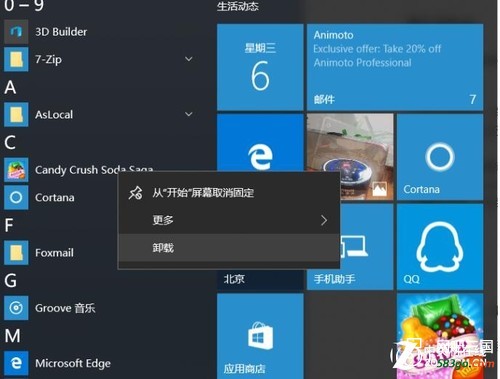Screen dimensions: 500x379
Task: Click the Microsoft Edge text label
Action: tap(73, 363)
